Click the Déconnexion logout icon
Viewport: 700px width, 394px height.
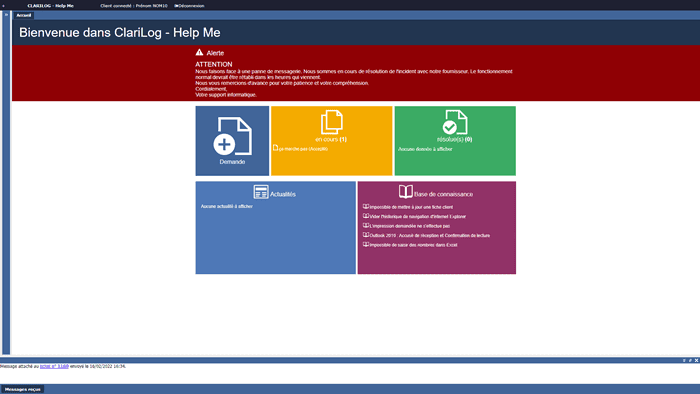[x=176, y=6]
